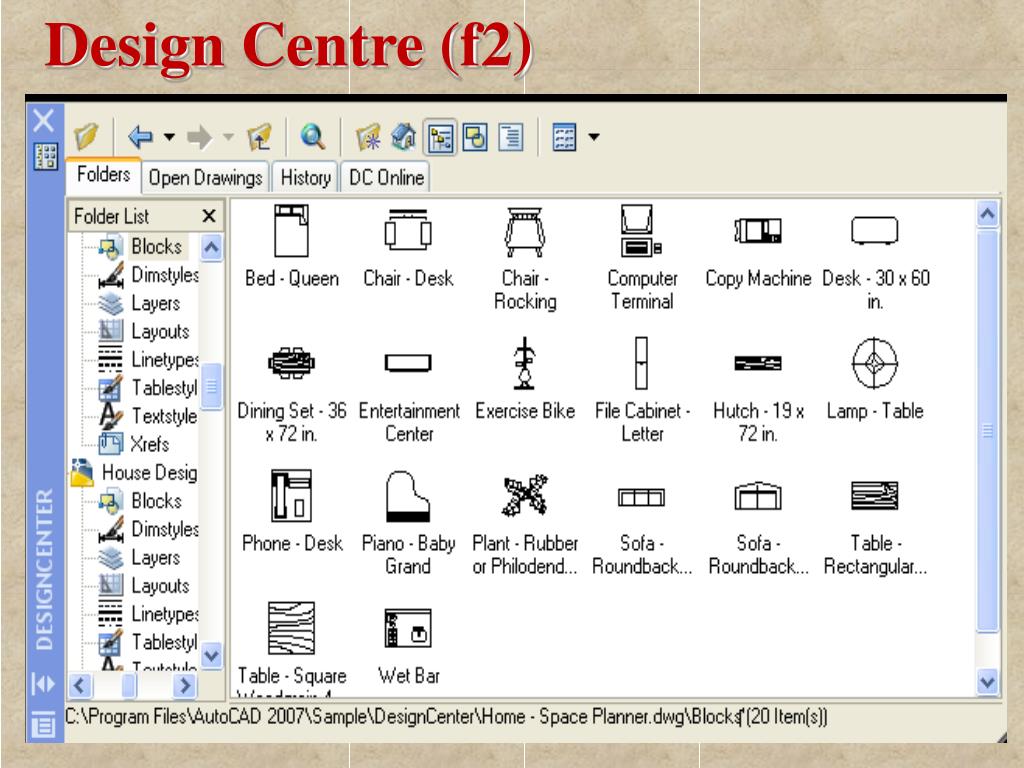
Task: Click the content pane vertical scroll thumb
Action: pos(987,432)
